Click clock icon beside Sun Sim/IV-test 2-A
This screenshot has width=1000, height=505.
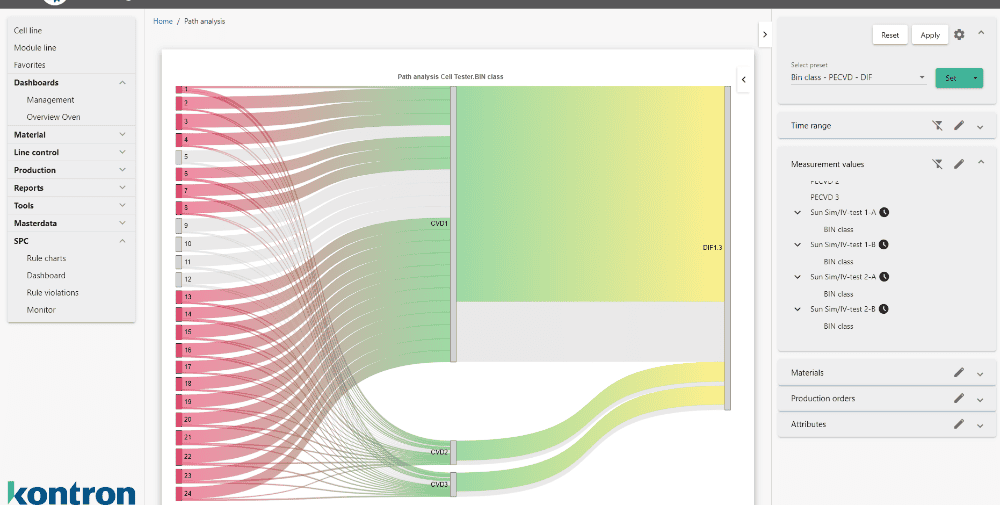884,277
